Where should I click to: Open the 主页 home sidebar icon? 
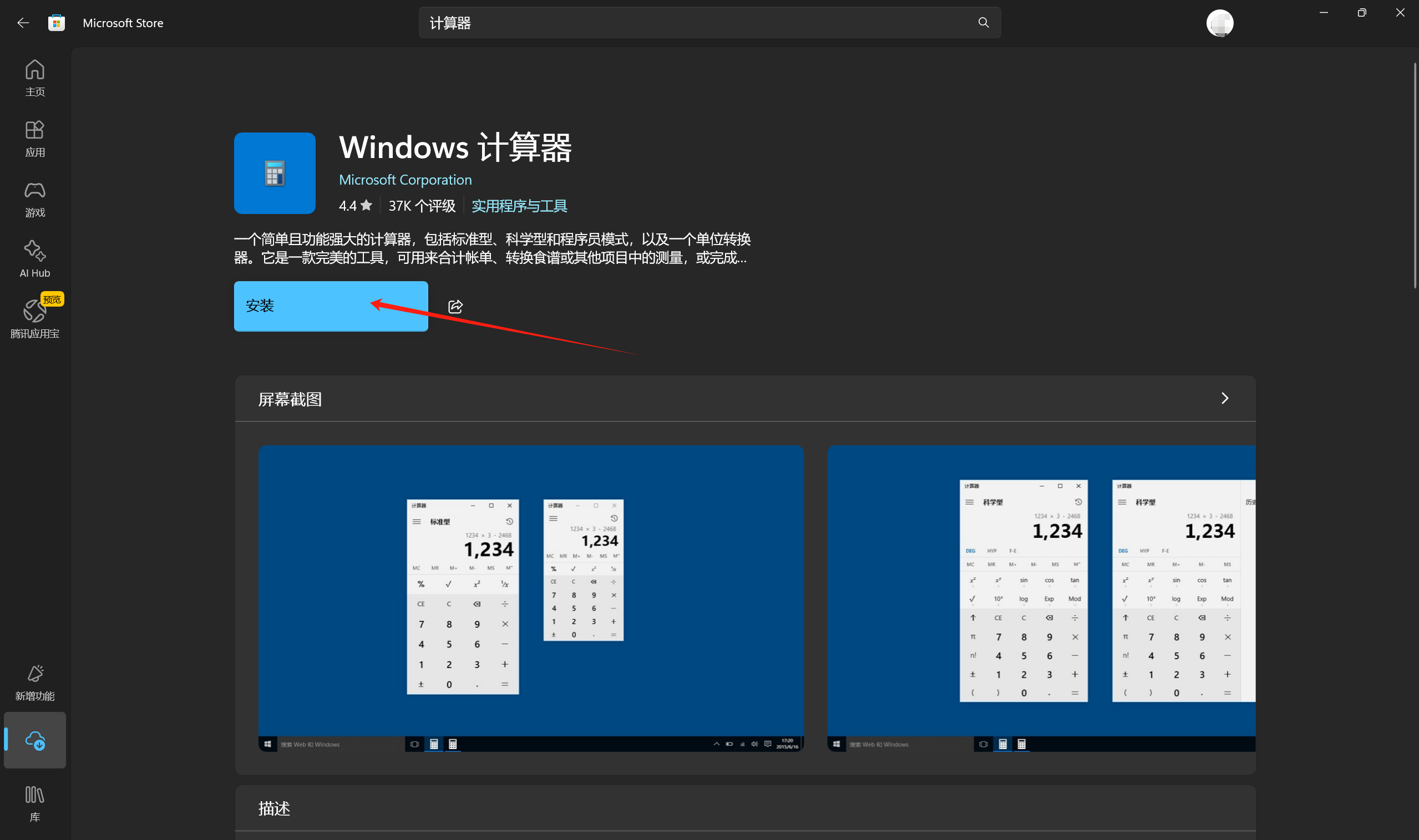coord(34,78)
